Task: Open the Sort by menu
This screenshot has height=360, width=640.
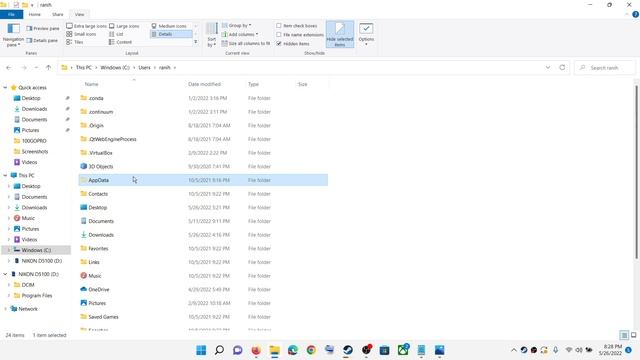Action: (x=211, y=35)
